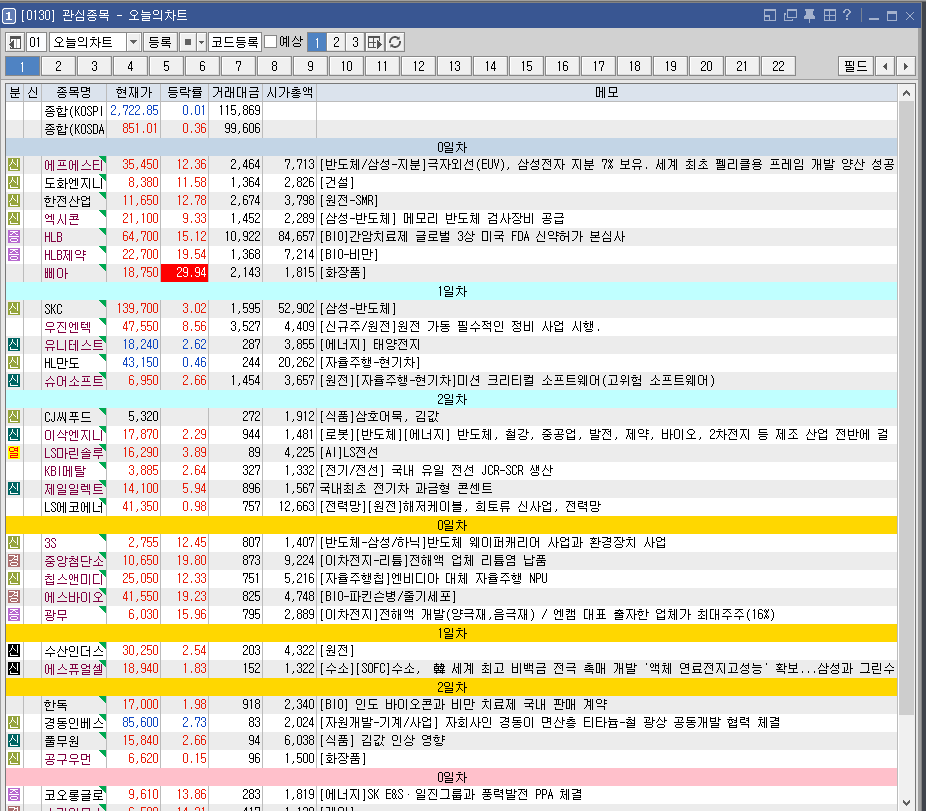Toggle the 예상 checkbox
926x811 pixels.
[270, 42]
